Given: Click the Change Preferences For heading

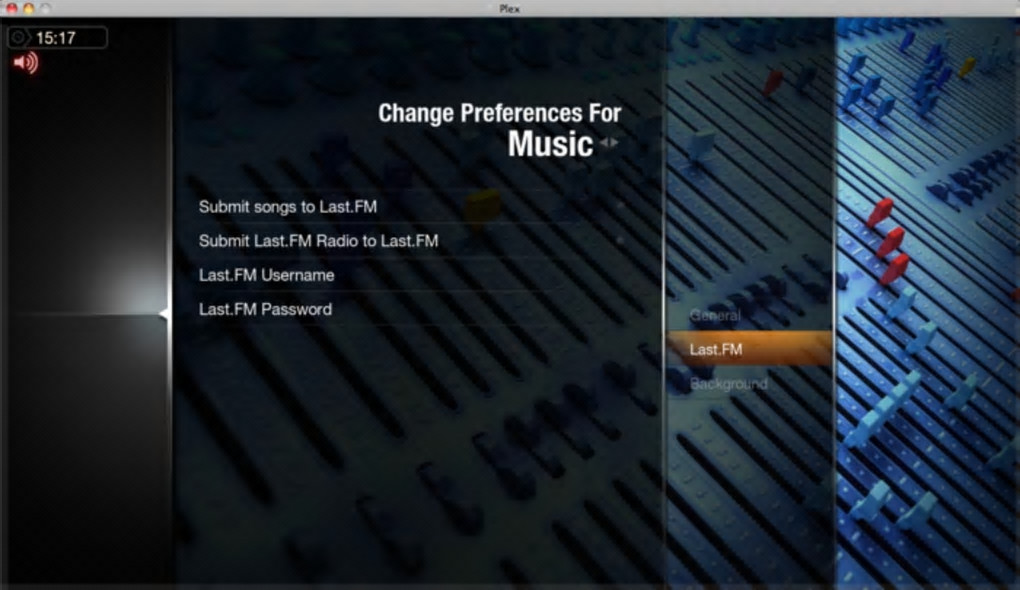Looking at the screenshot, I should 500,113.
